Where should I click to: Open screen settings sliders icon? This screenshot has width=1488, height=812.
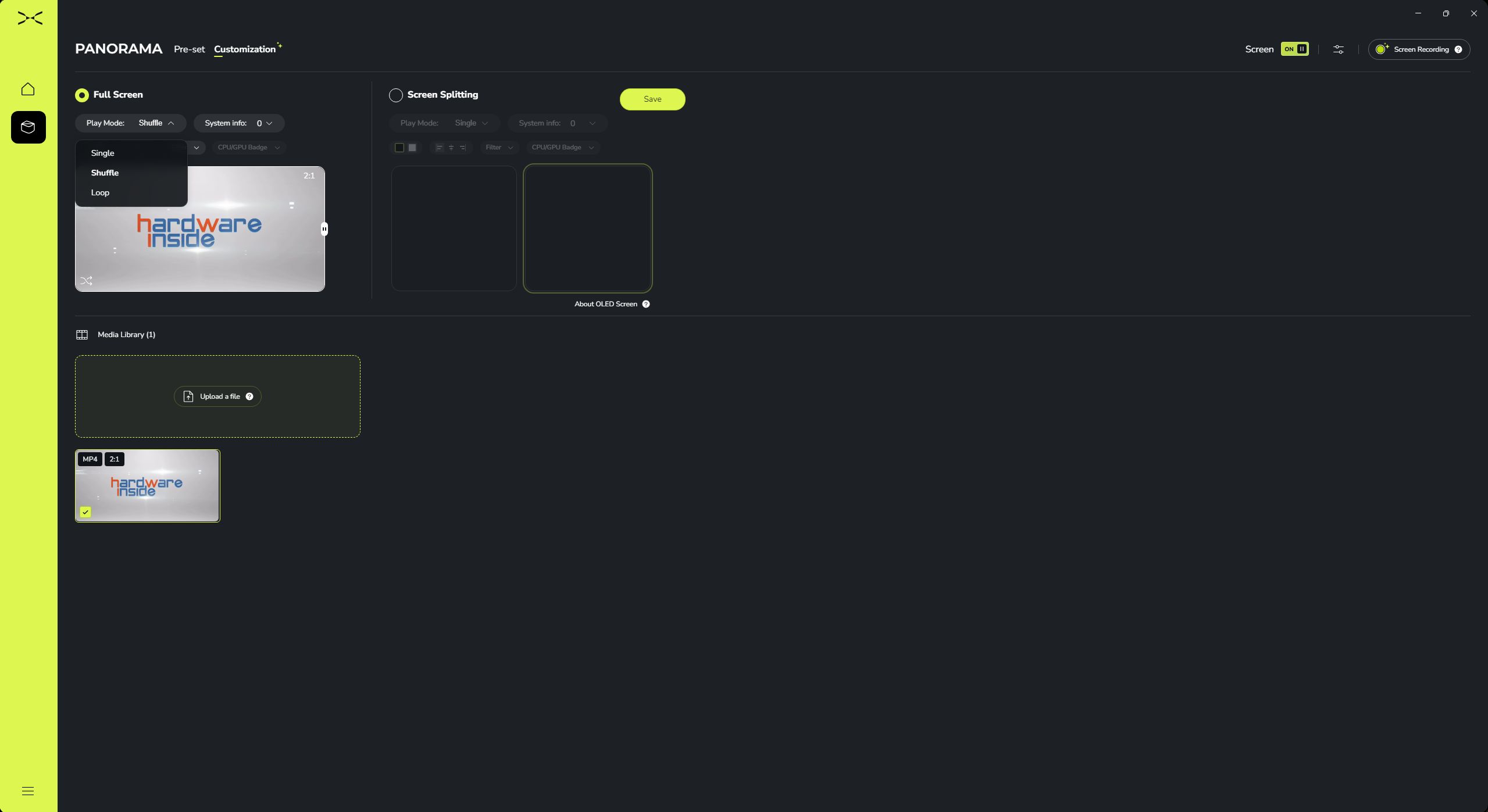tap(1339, 49)
